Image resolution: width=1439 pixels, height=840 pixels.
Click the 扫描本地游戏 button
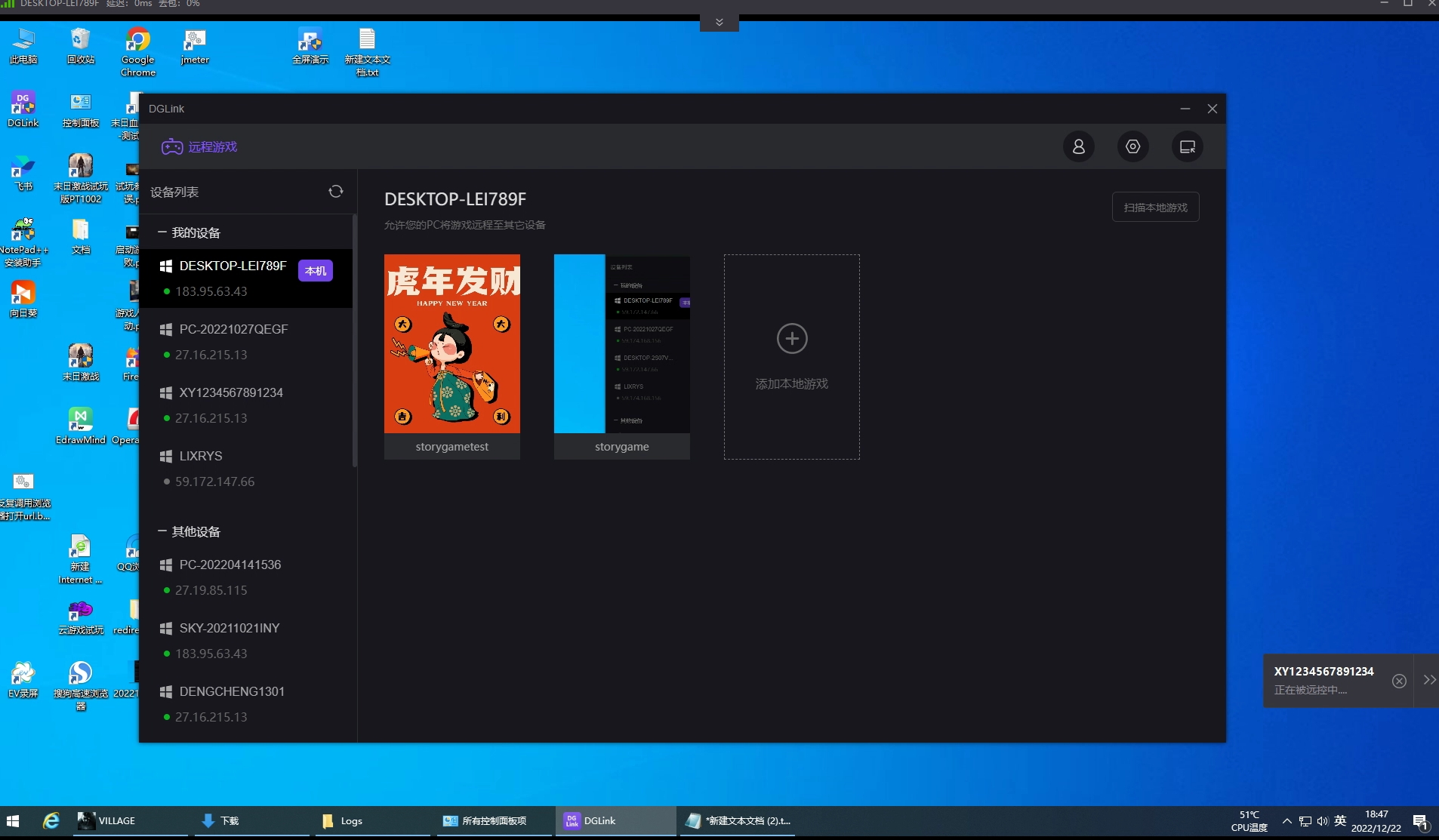(x=1155, y=208)
